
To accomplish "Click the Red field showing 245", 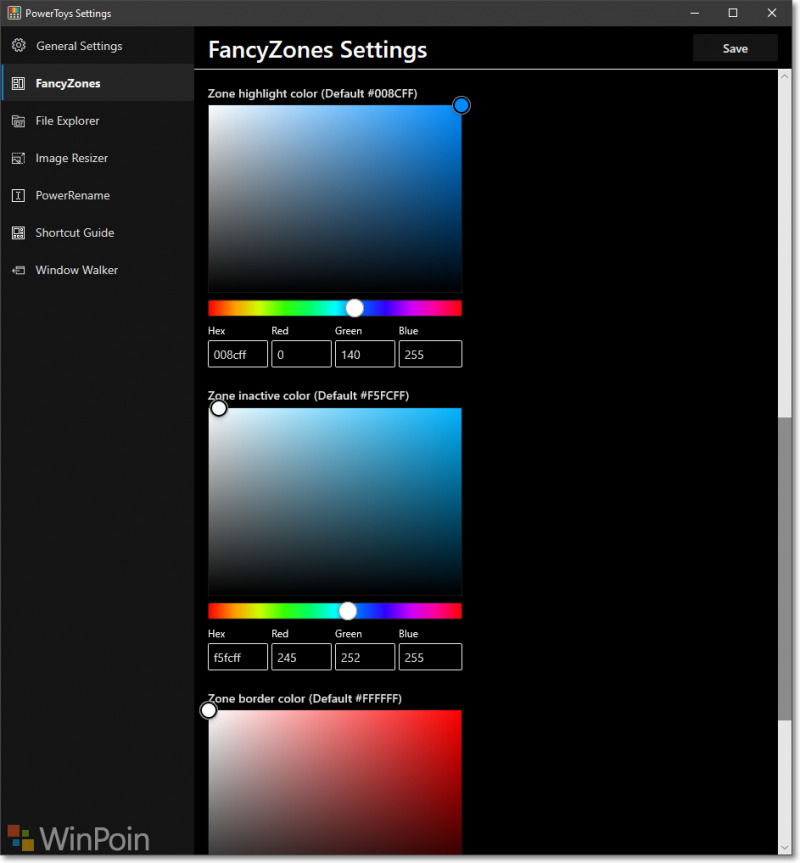I will click(x=302, y=657).
